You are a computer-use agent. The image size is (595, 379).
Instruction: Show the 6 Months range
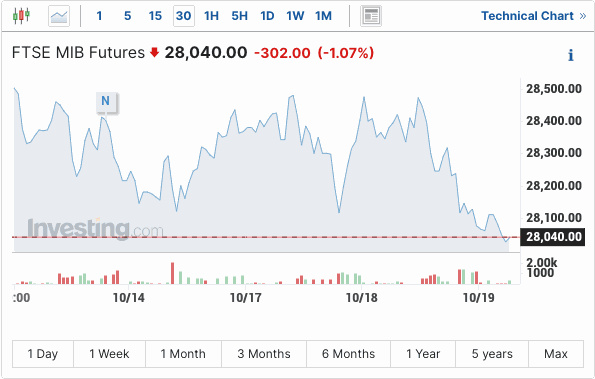point(348,354)
